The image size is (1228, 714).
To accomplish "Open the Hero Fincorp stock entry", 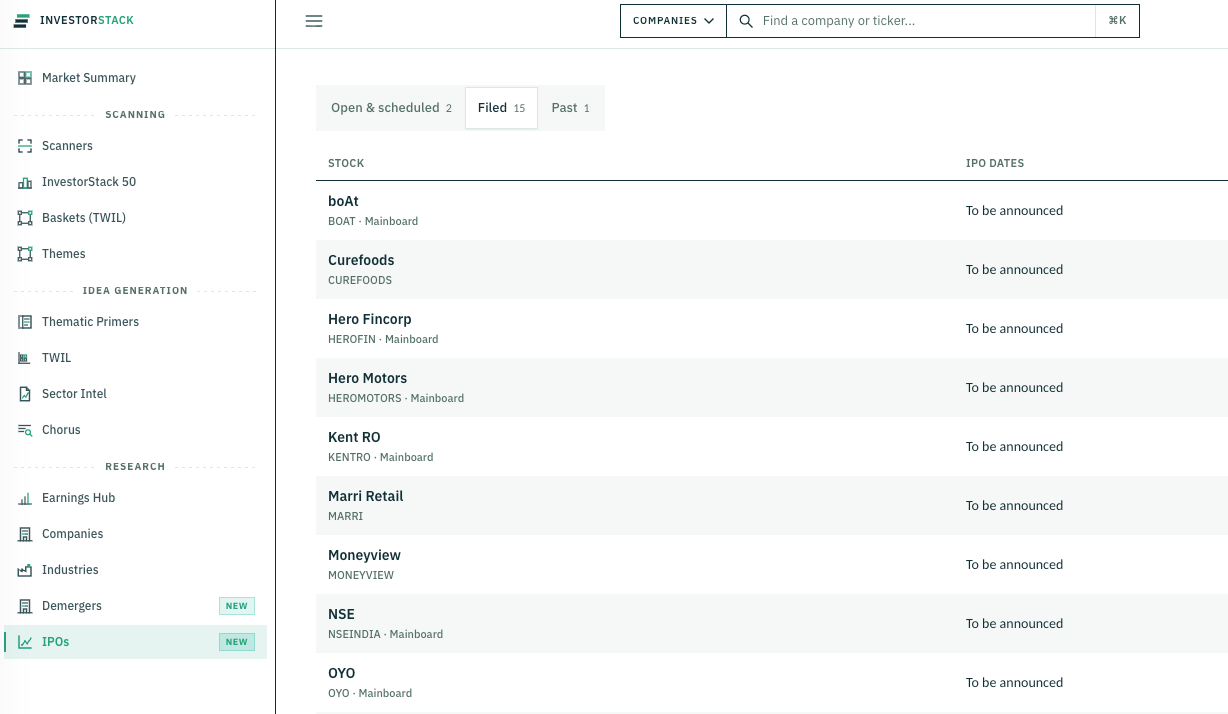I will [369, 319].
